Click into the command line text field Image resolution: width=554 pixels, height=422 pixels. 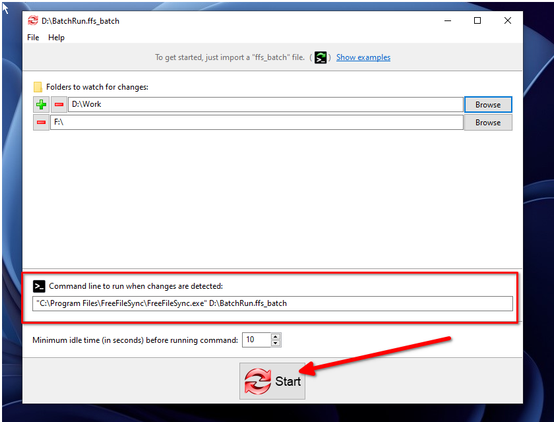pyautogui.click(x=272, y=304)
